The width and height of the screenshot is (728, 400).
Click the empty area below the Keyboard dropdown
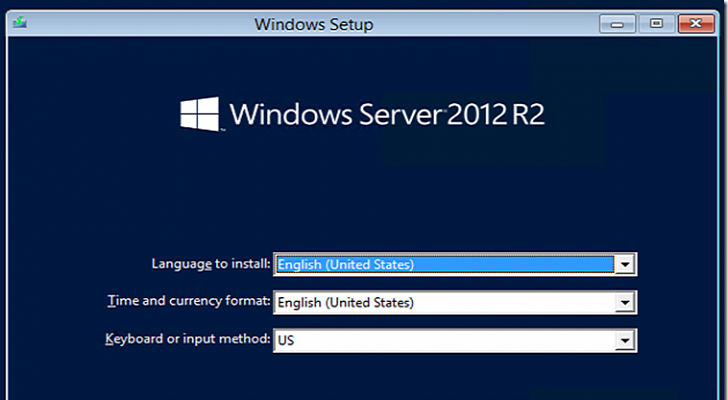[x=450, y=378]
